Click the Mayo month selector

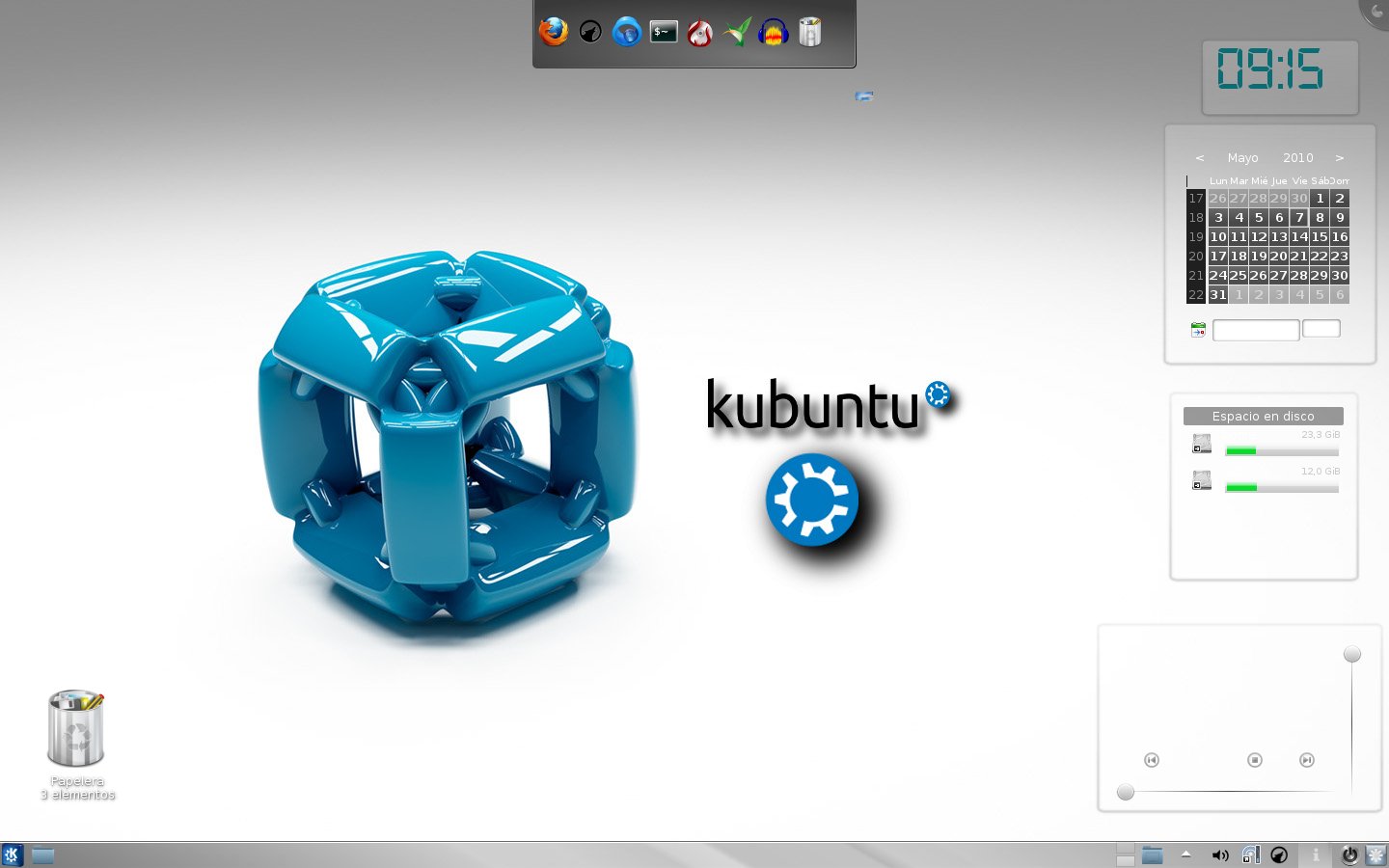pos(1242,157)
